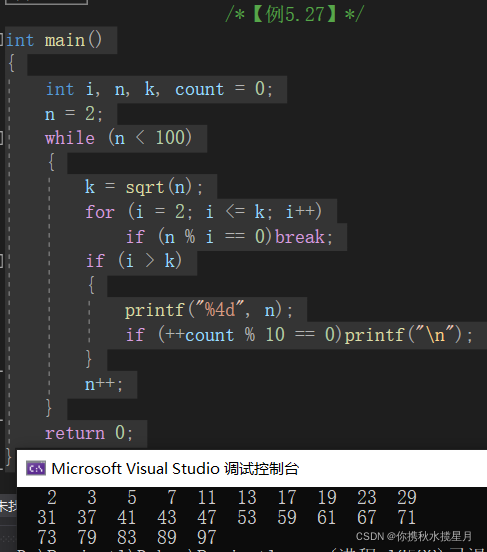
Task: Collapse the int main() function fold marker
Action: (x=1, y=40)
